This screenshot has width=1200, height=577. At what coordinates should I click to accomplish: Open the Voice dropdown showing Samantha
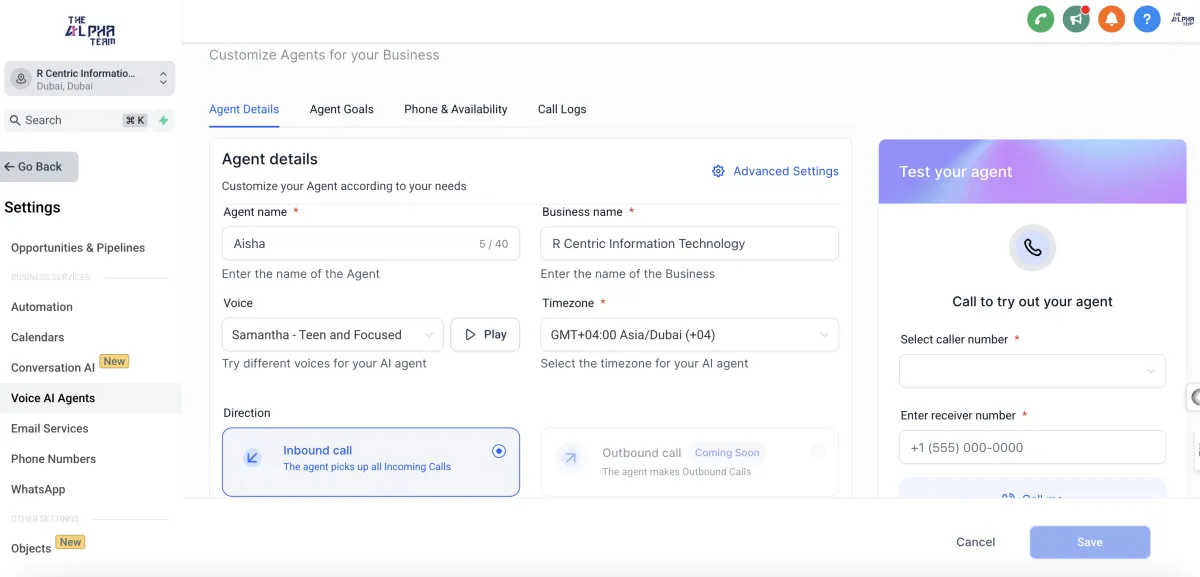coord(332,335)
